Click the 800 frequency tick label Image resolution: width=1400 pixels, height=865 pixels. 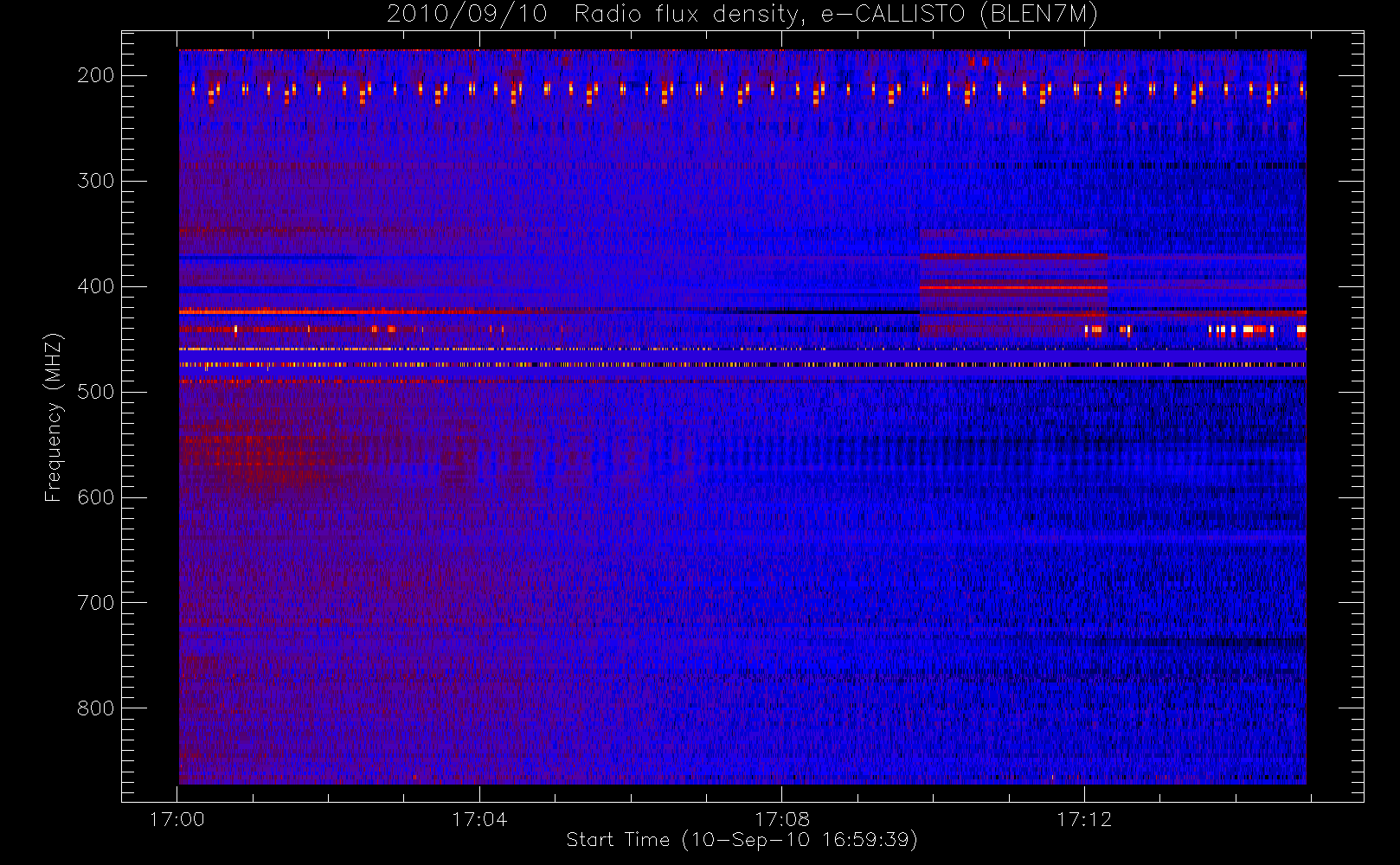tap(96, 708)
